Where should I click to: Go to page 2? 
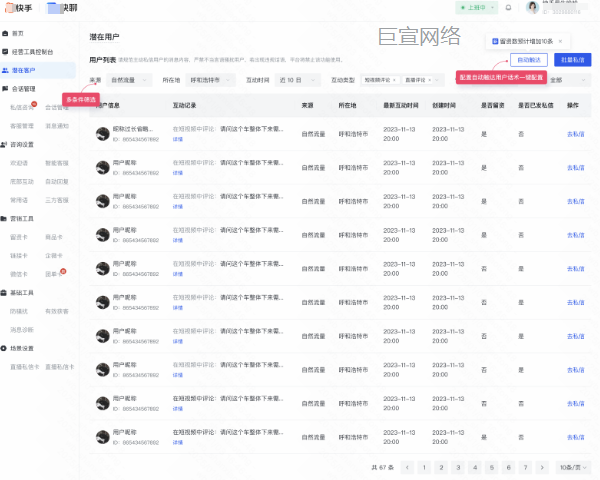pyautogui.click(x=441, y=467)
